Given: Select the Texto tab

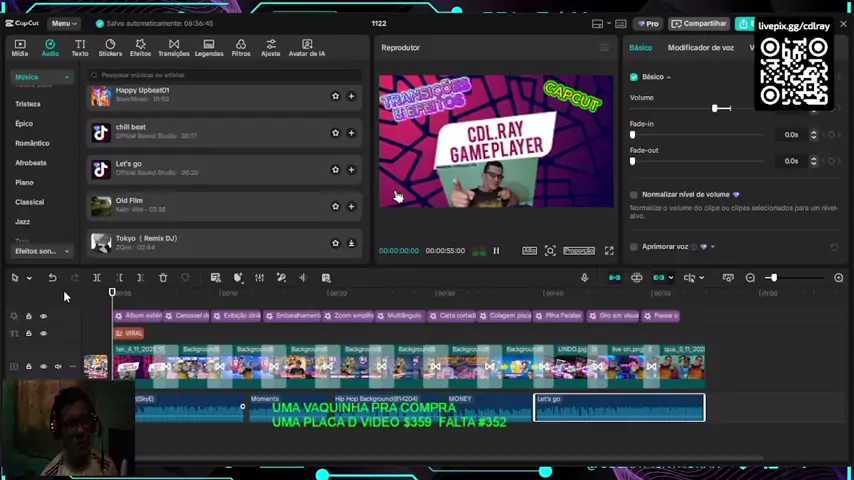Looking at the screenshot, I should [80, 47].
